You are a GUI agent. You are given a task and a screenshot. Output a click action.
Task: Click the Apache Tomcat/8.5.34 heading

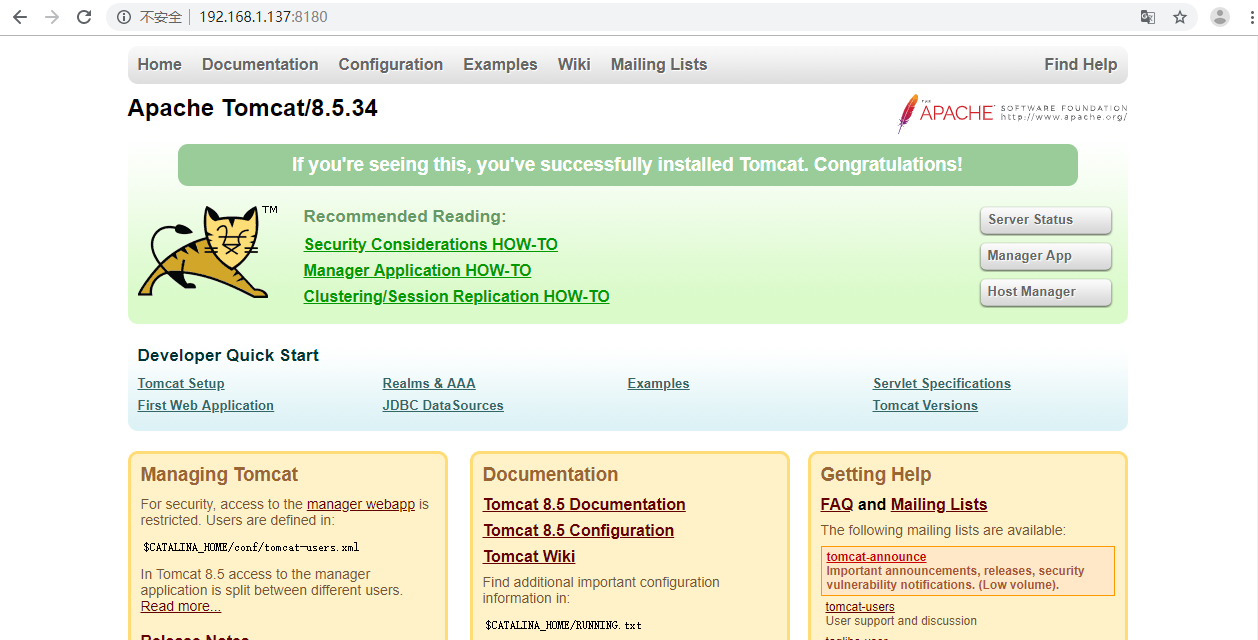(x=253, y=108)
